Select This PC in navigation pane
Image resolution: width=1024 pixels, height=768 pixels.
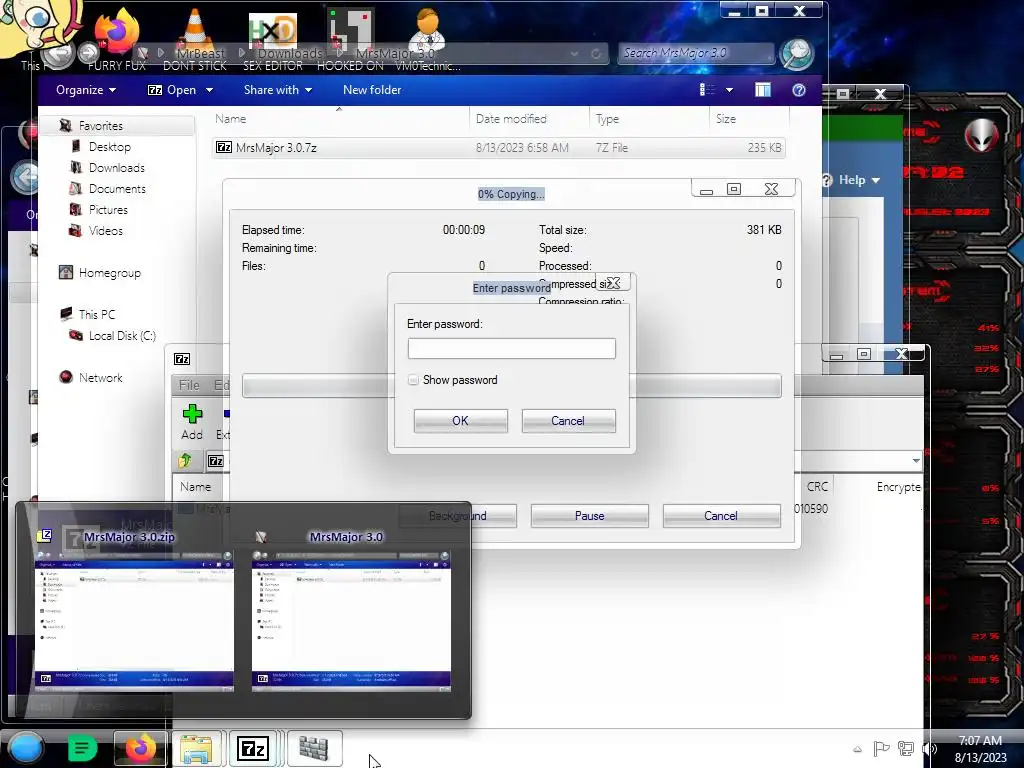coord(96,315)
